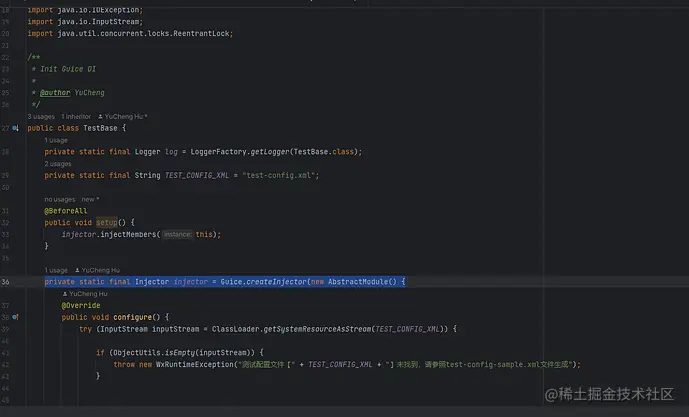Click the ClassLoader reference in the try statement
This screenshot has width=689, height=417.
(236, 329)
